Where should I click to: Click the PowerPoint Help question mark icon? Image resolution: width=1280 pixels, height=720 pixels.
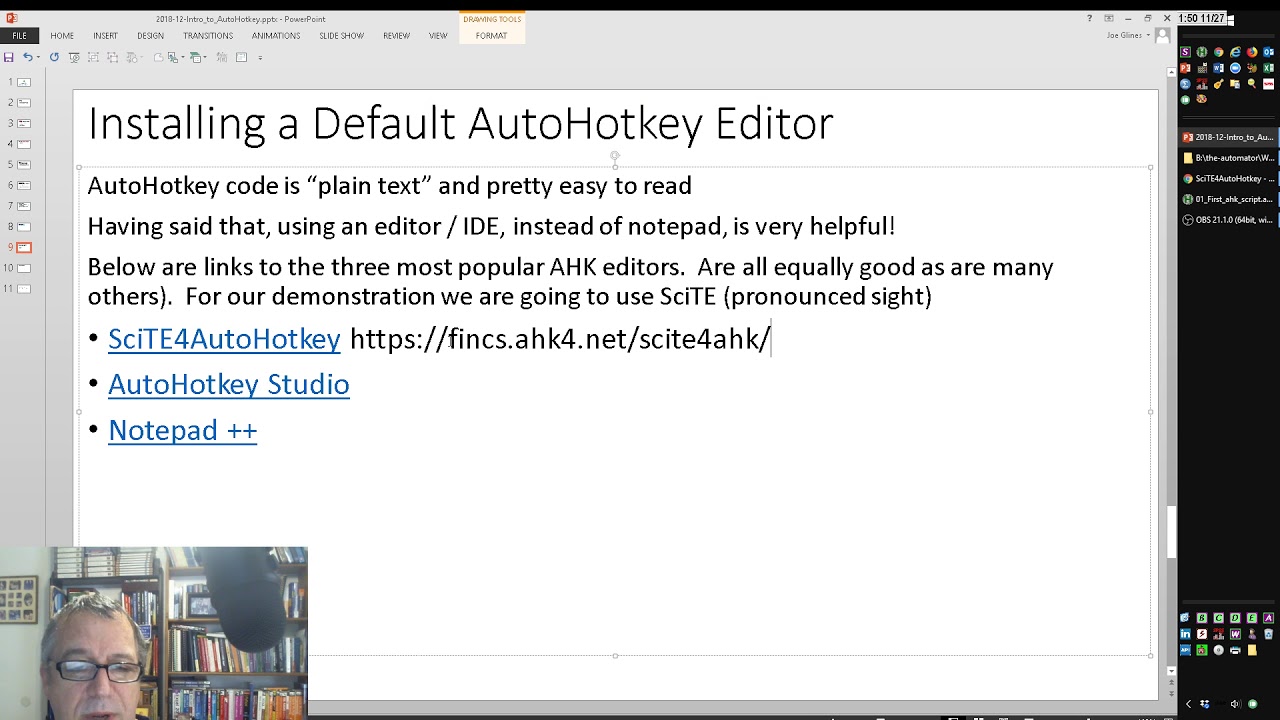(1090, 18)
